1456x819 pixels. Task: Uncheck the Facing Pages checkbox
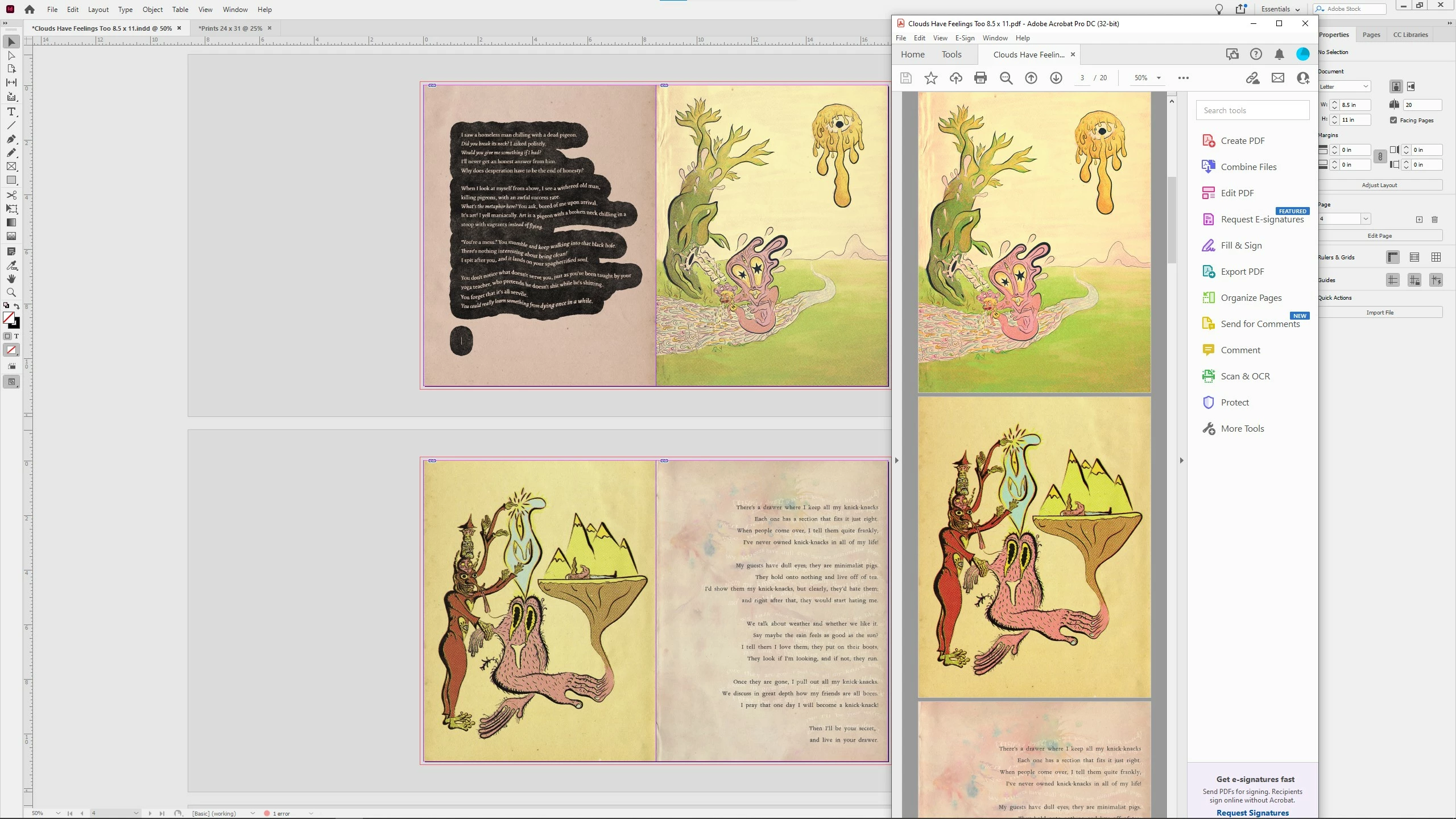coord(1393,120)
